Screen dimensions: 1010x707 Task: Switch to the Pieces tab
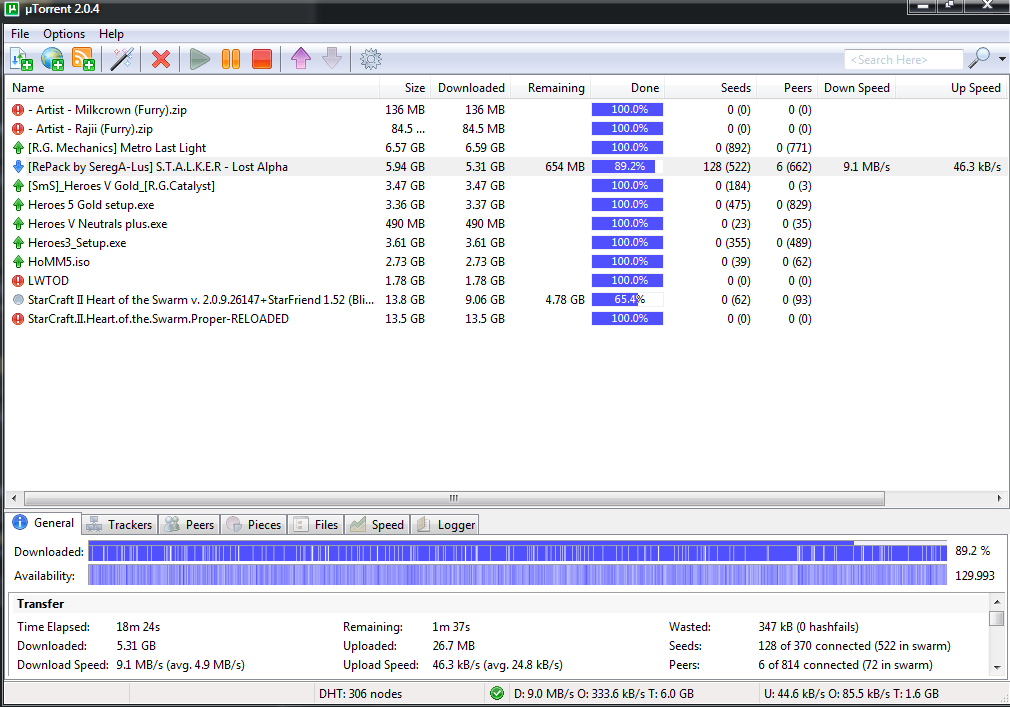click(254, 525)
